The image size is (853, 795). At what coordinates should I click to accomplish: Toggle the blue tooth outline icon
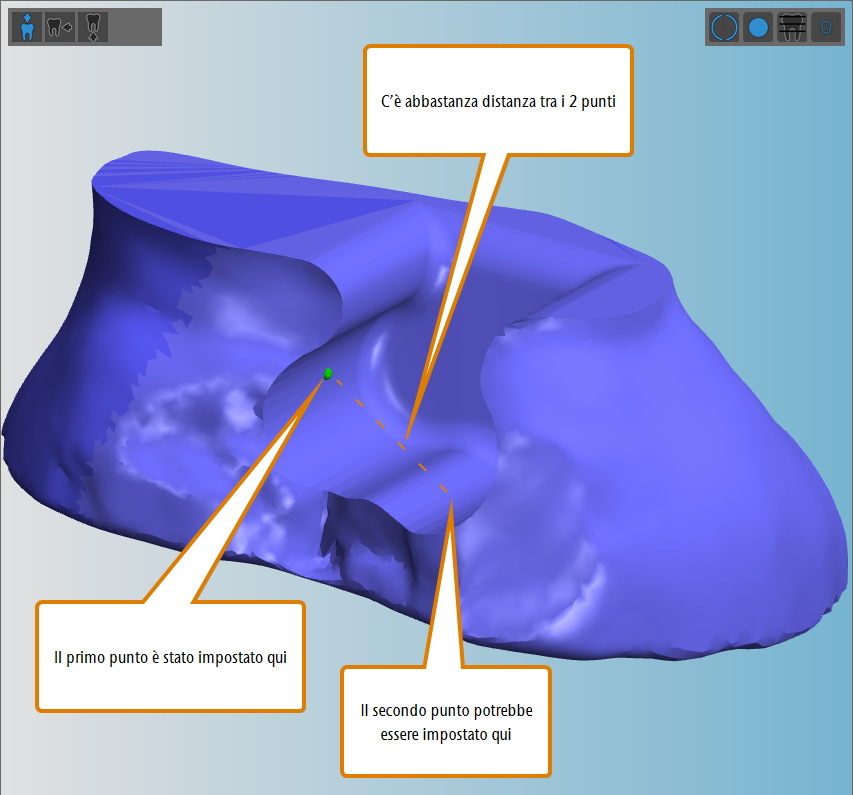click(826, 27)
